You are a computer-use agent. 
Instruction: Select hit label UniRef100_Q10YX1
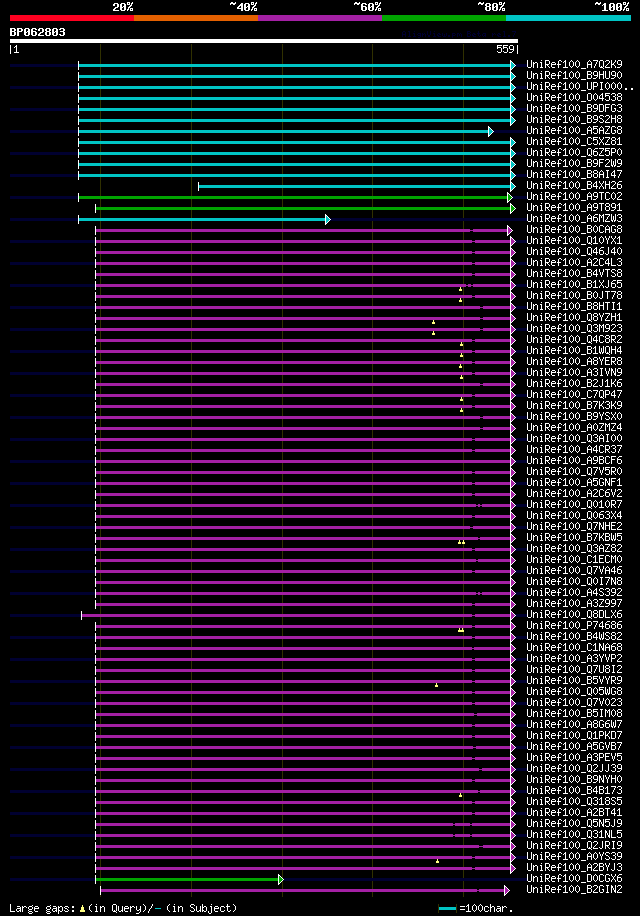tap(574, 240)
